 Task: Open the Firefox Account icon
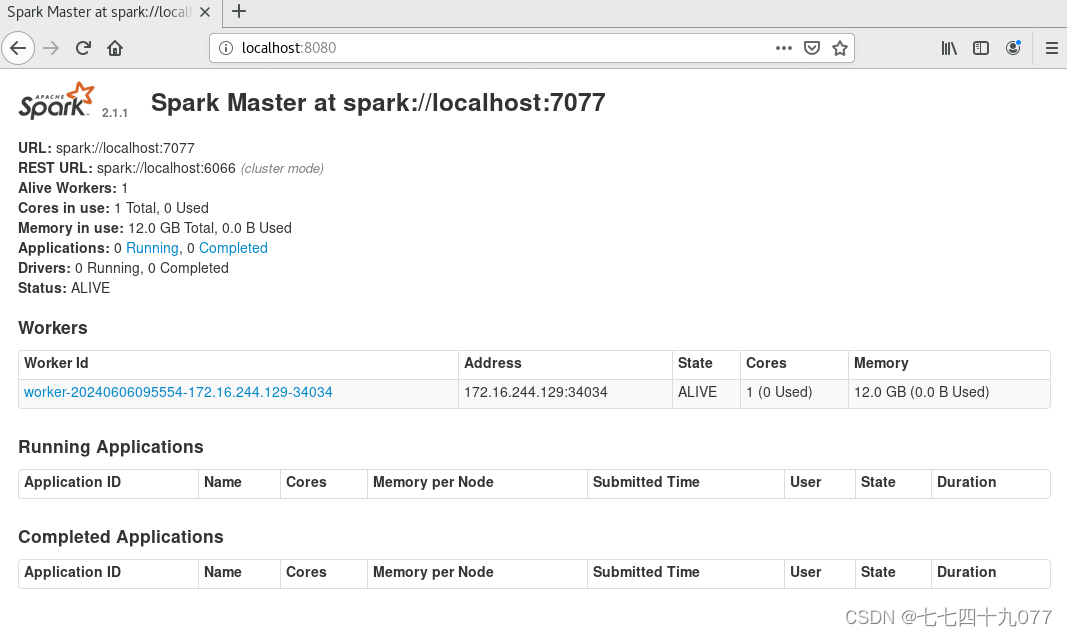(x=1013, y=47)
